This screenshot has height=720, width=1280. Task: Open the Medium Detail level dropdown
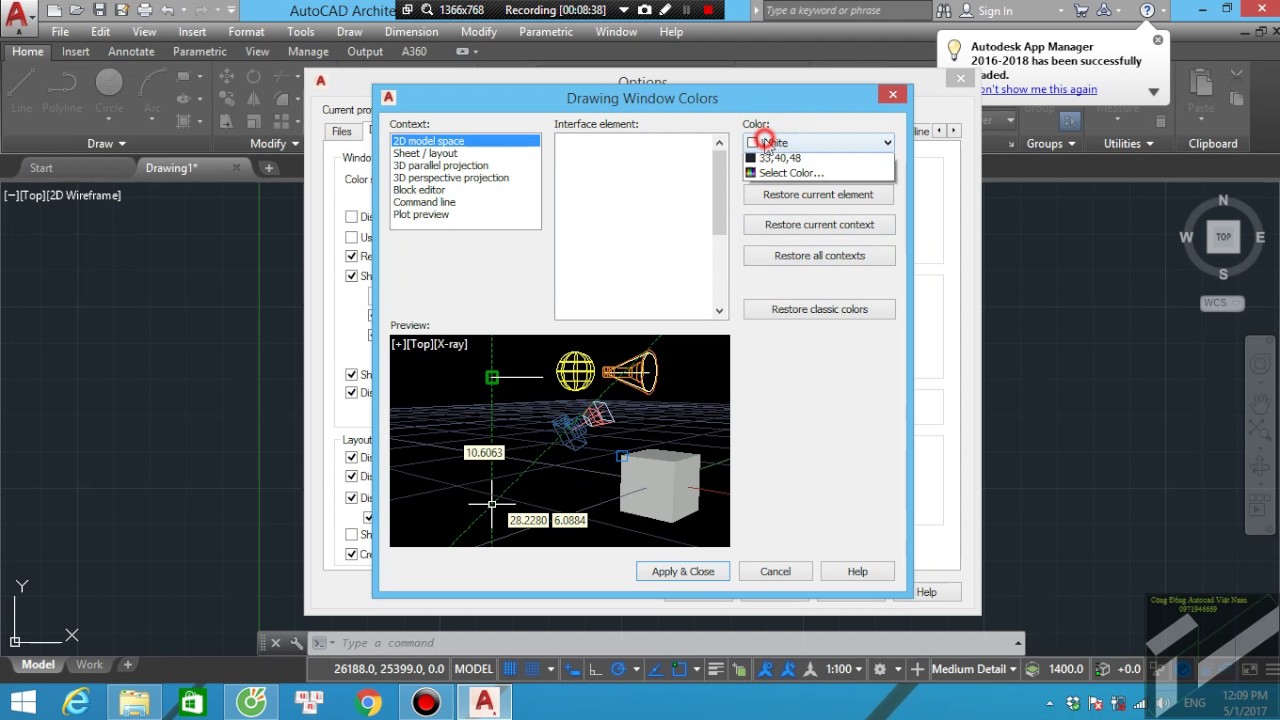pyautogui.click(x=974, y=669)
